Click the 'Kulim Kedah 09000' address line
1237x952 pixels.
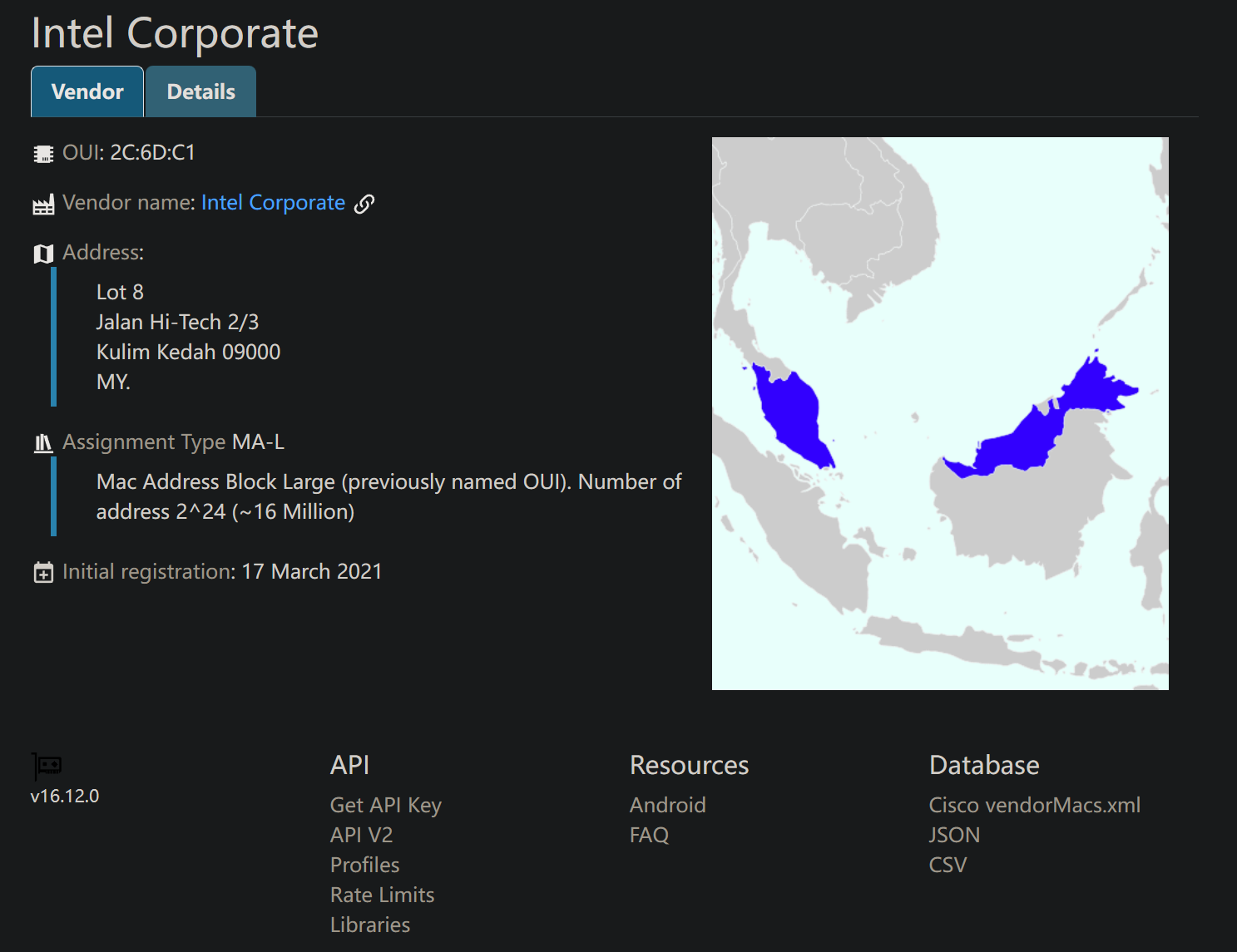[x=188, y=352]
